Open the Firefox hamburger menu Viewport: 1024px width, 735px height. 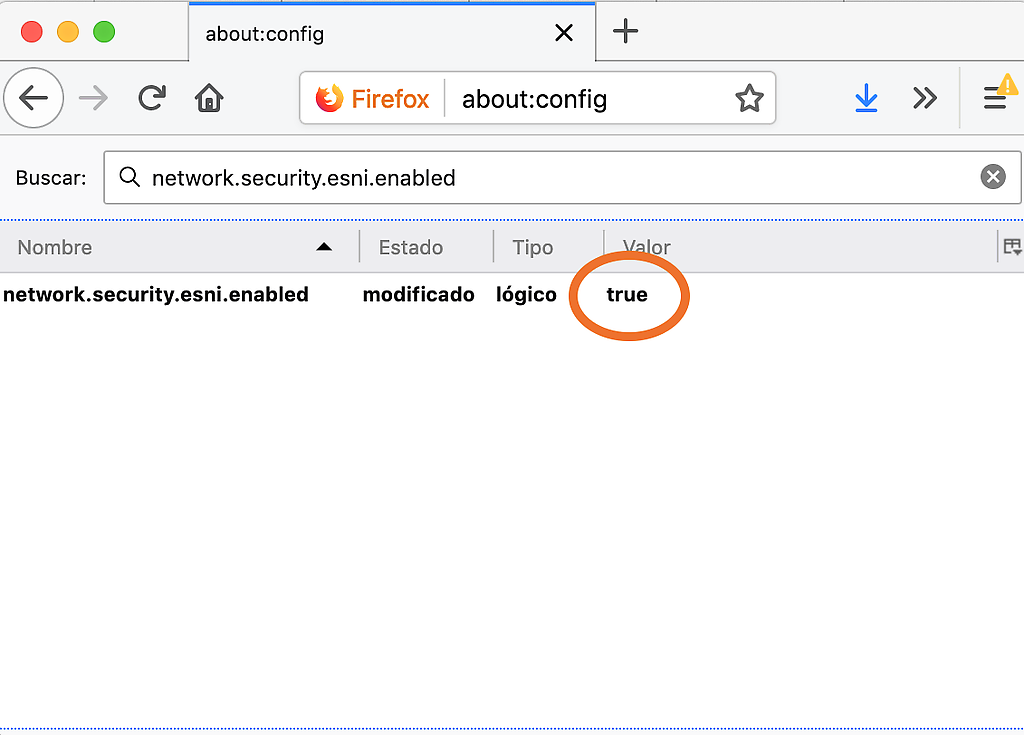pyautogui.click(x=995, y=98)
